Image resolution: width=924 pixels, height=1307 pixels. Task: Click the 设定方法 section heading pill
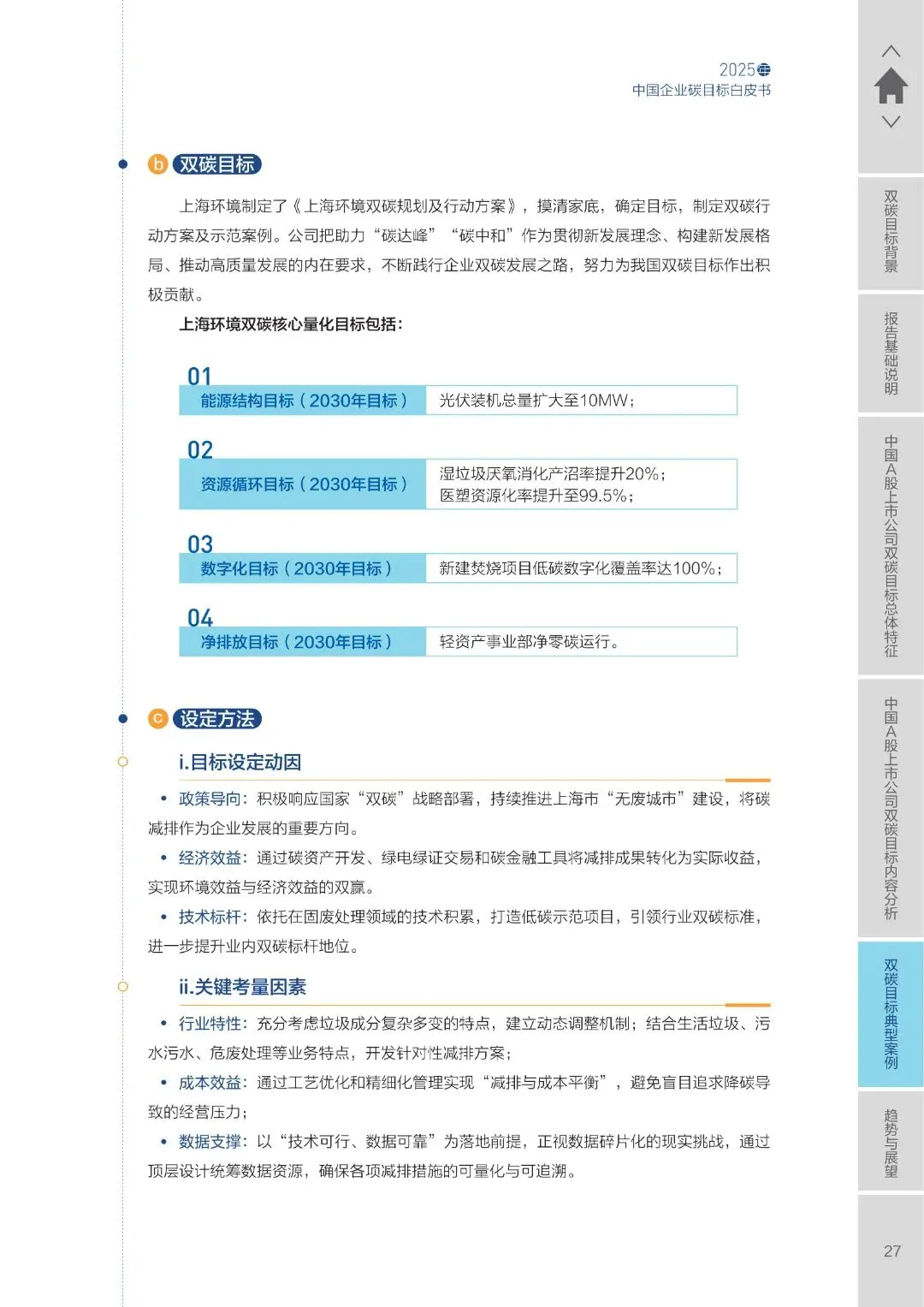217,719
